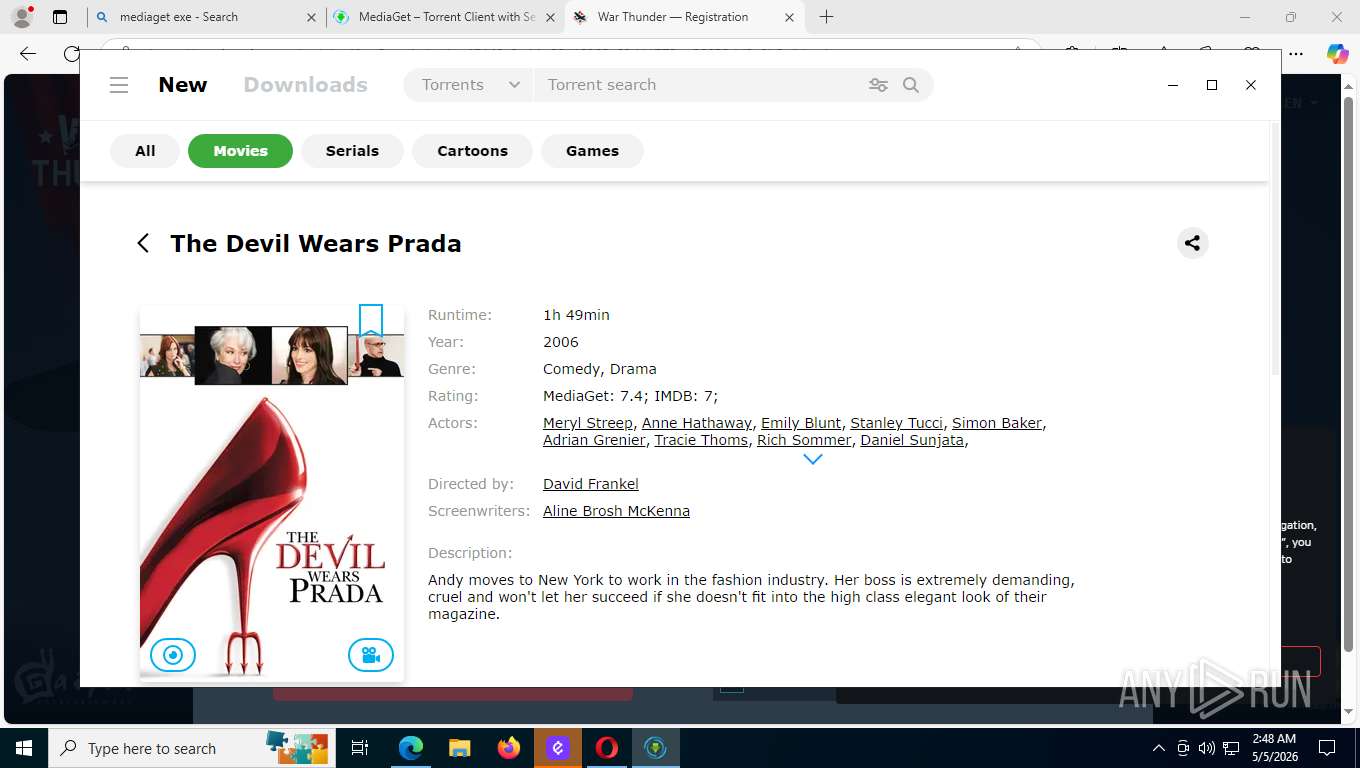
Task: Close the 'mediaget exe - Search' tab
Action: pyautogui.click(x=311, y=17)
